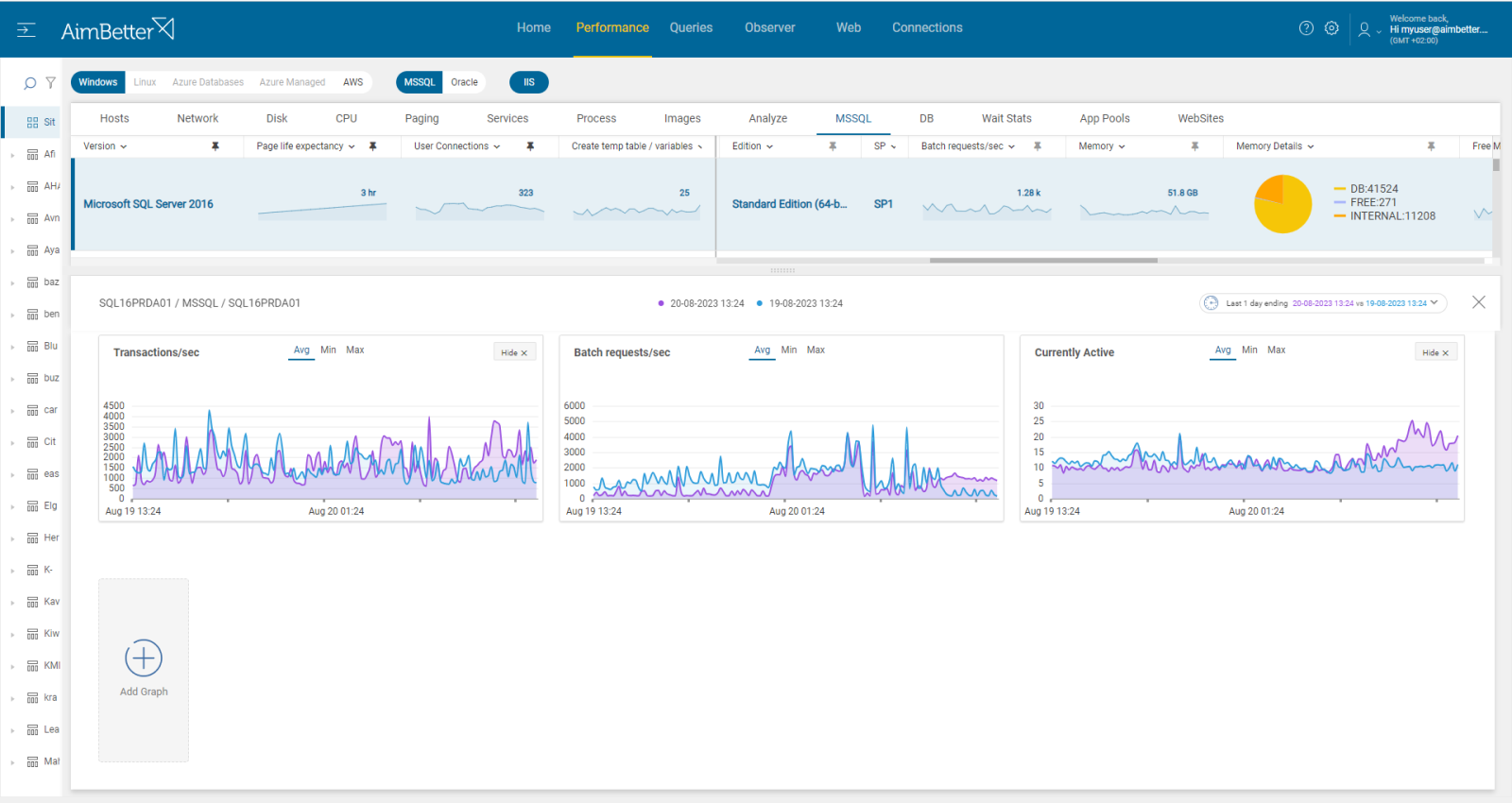Select the baz host icon in sidebar
Screen dimensions: 1512x803
33,282
